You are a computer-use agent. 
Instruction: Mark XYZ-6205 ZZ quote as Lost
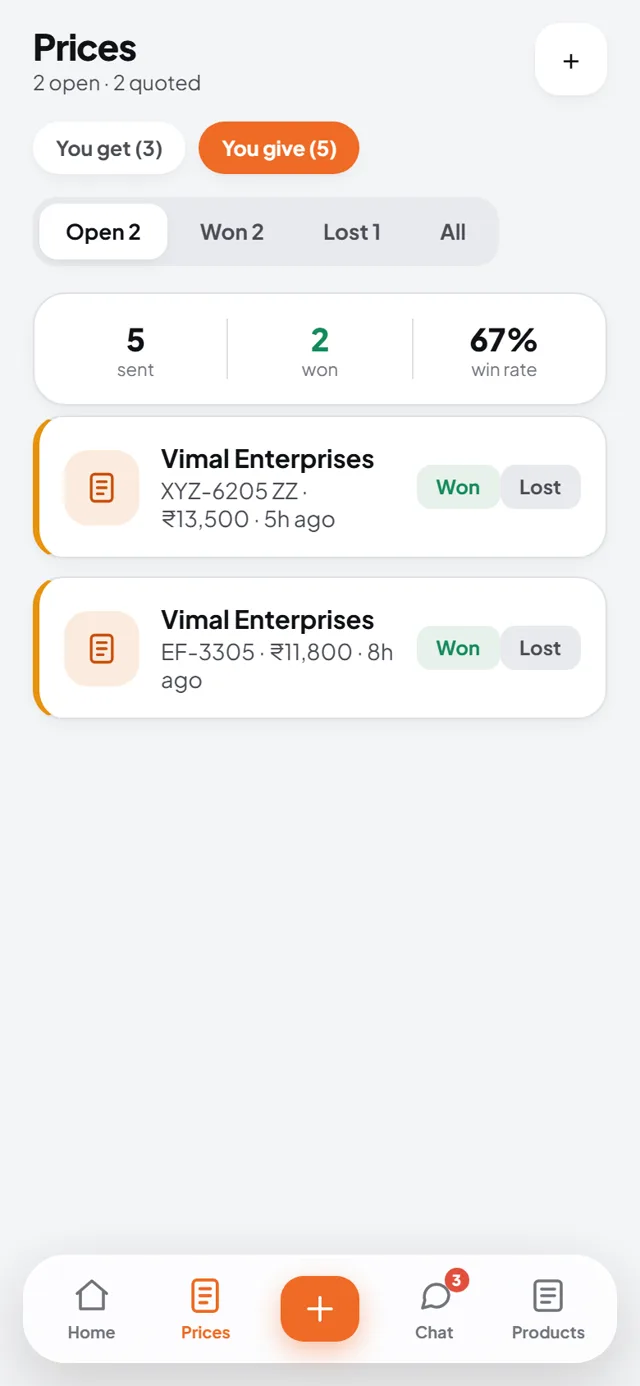coord(540,487)
